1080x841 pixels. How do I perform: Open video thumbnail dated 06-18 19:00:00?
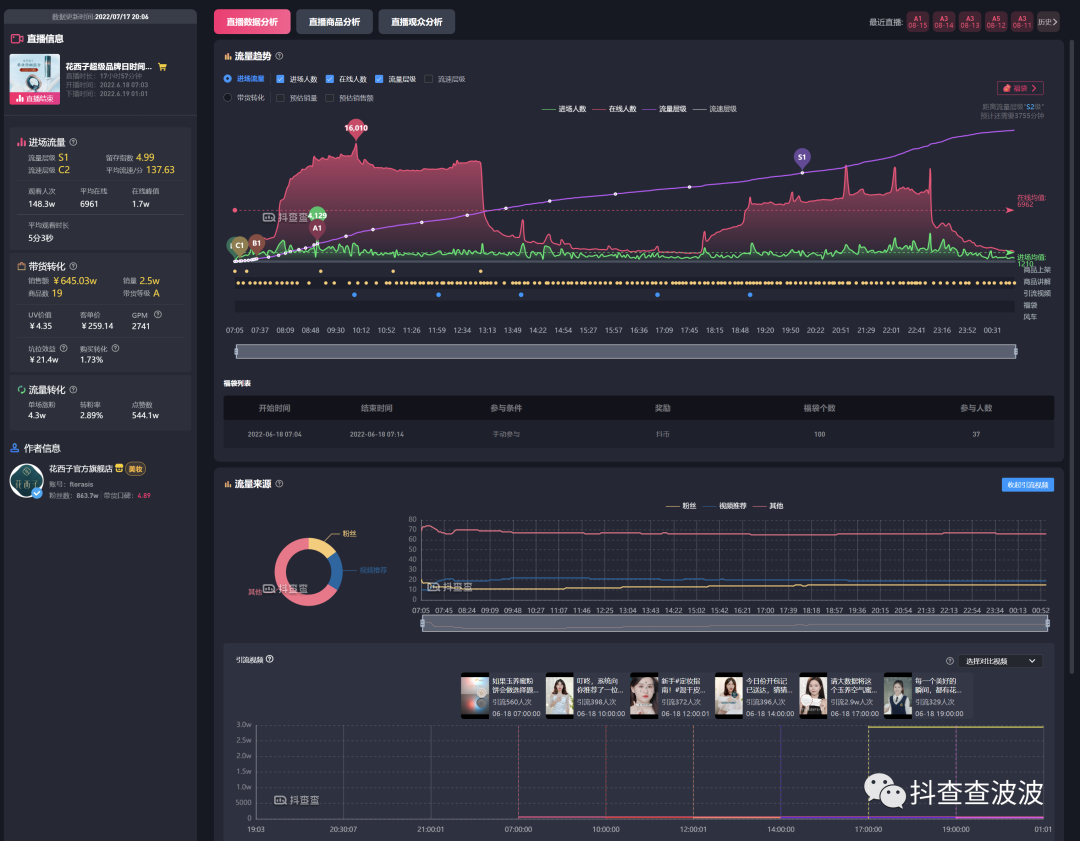(x=897, y=696)
